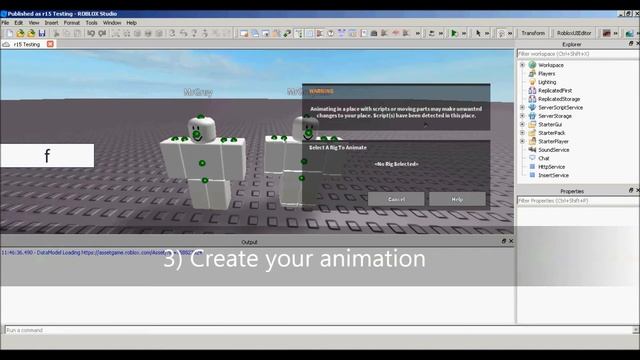Click the Workspace globe icon in Explorer

532,65
